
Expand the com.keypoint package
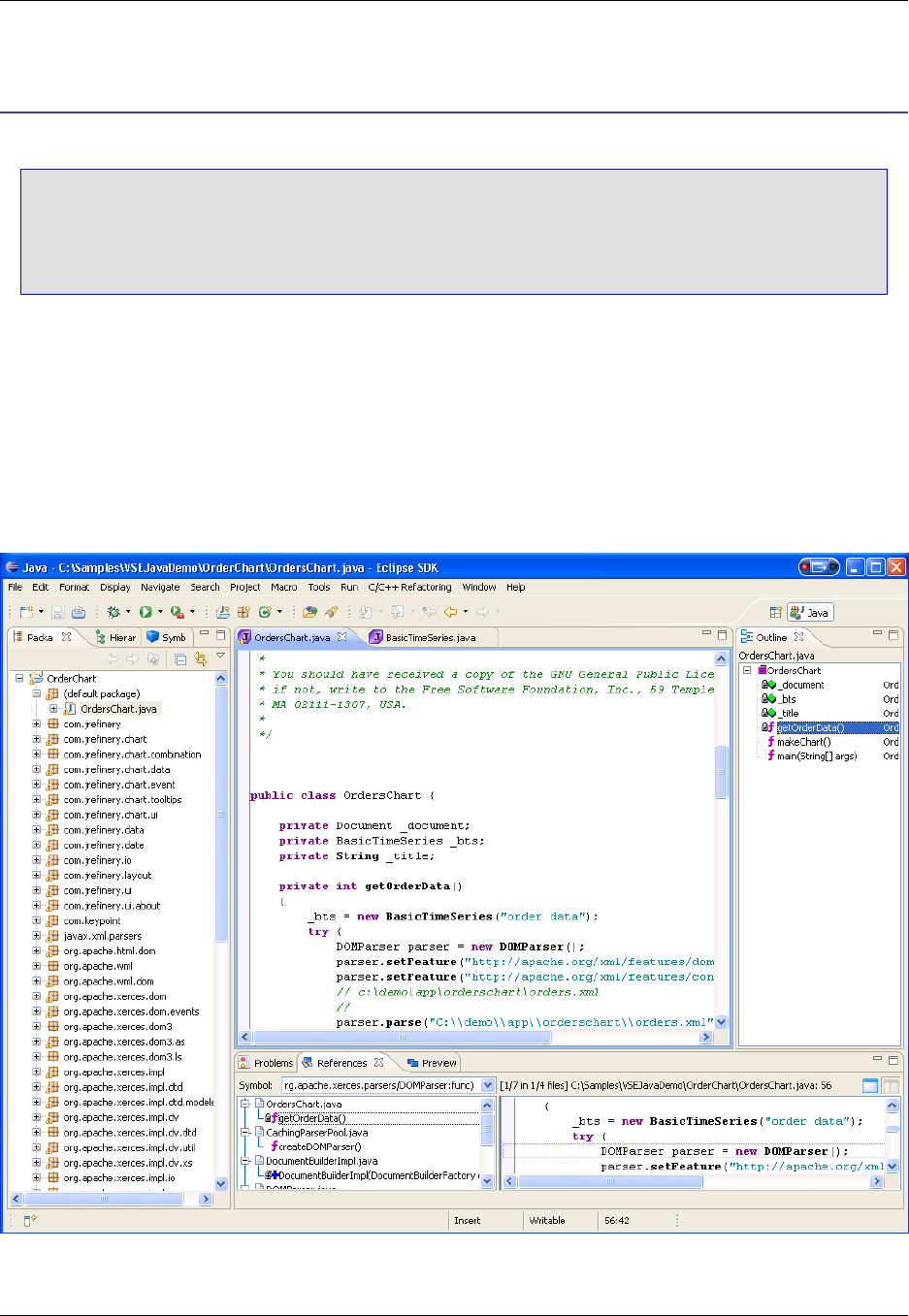click(x=36, y=920)
